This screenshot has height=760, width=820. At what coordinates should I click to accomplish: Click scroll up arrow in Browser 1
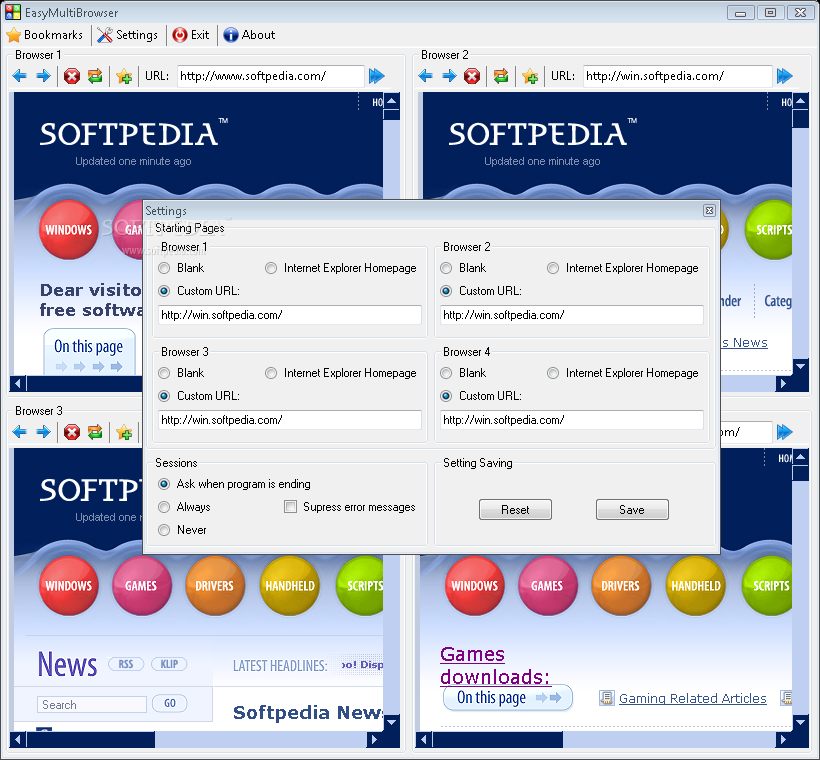[392, 100]
